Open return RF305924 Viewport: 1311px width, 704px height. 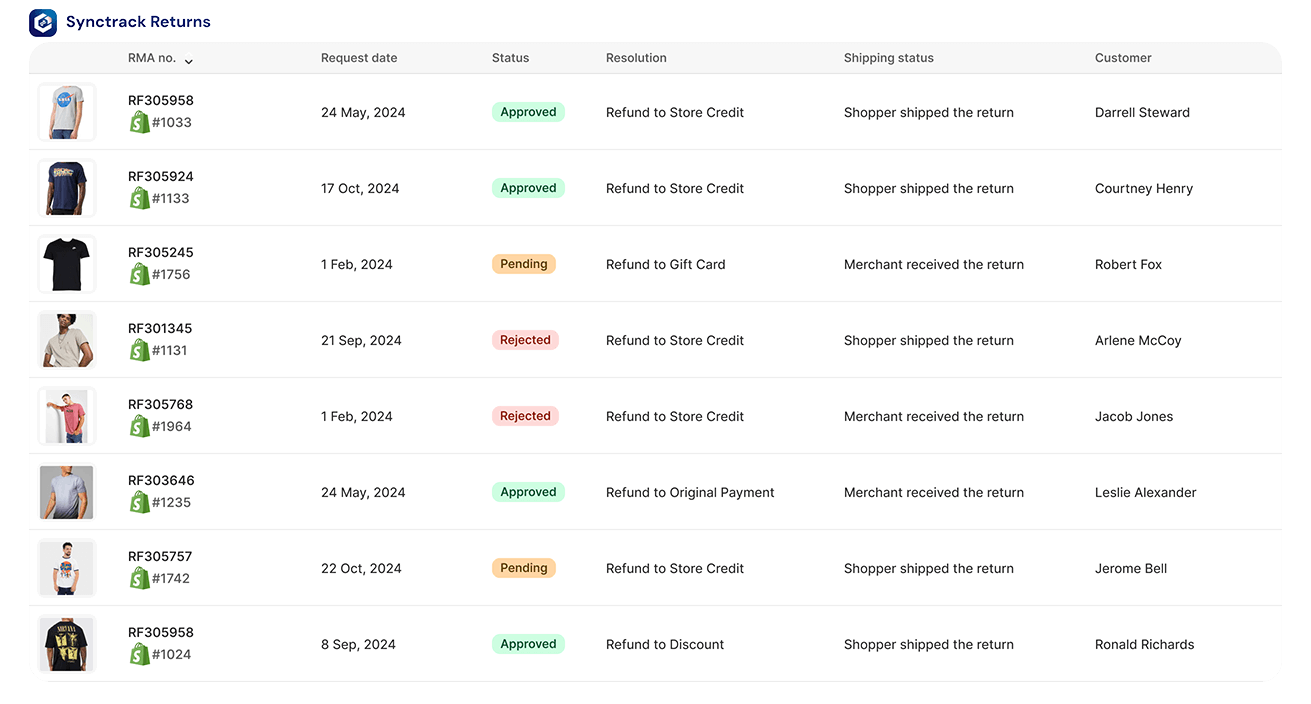coord(161,176)
